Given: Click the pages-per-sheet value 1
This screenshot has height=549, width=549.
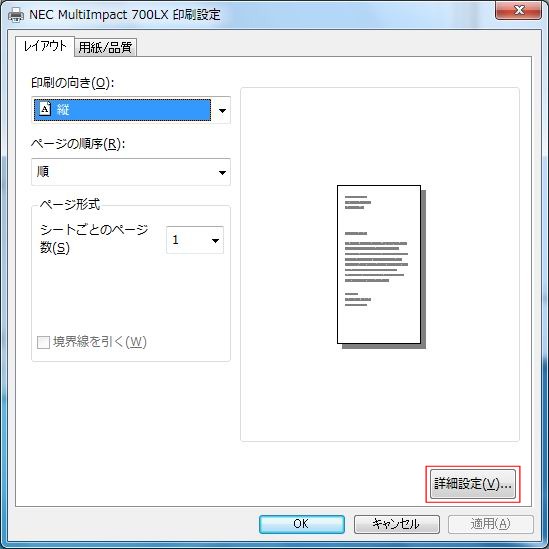Looking at the screenshot, I should point(175,240).
